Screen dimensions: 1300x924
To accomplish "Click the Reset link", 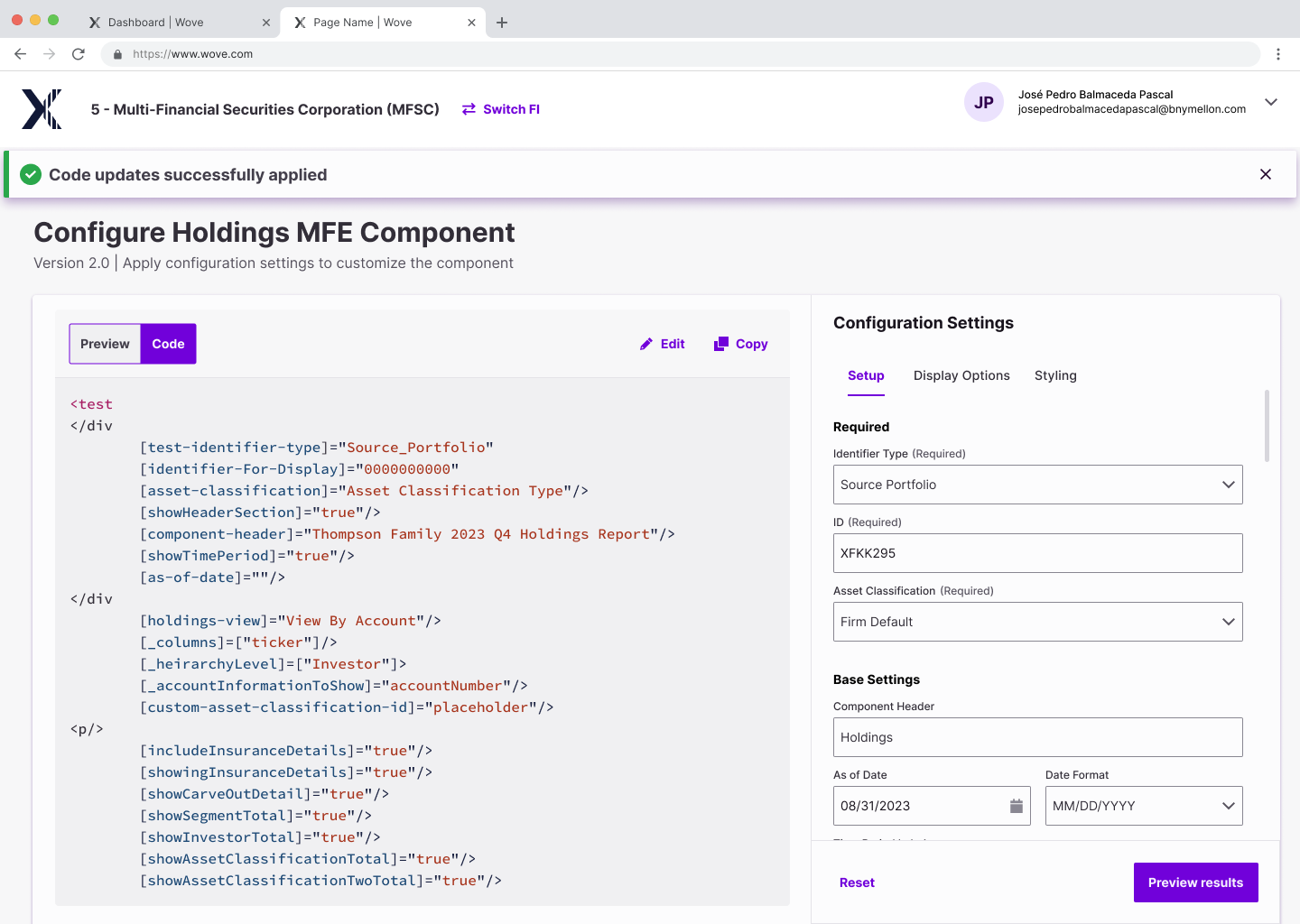I will click(857, 882).
